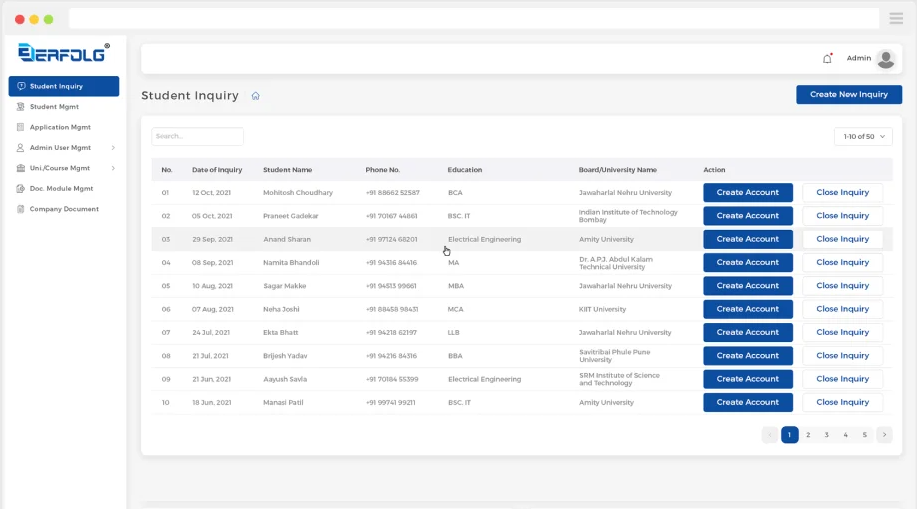Click the Search input field

(197, 136)
